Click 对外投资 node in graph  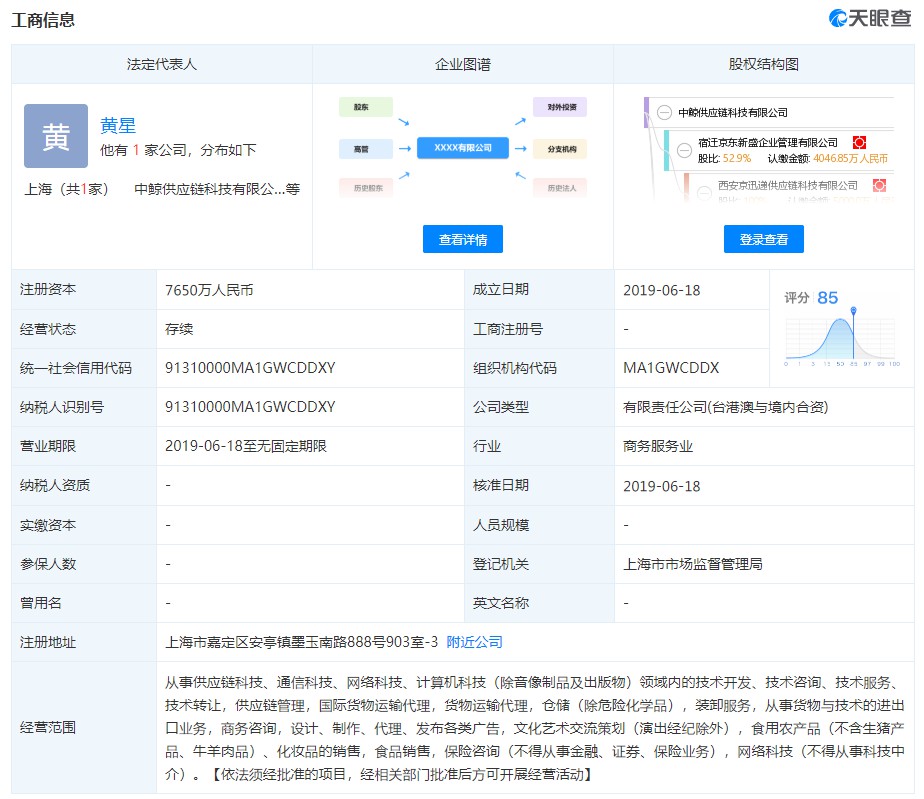pos(560,107)
